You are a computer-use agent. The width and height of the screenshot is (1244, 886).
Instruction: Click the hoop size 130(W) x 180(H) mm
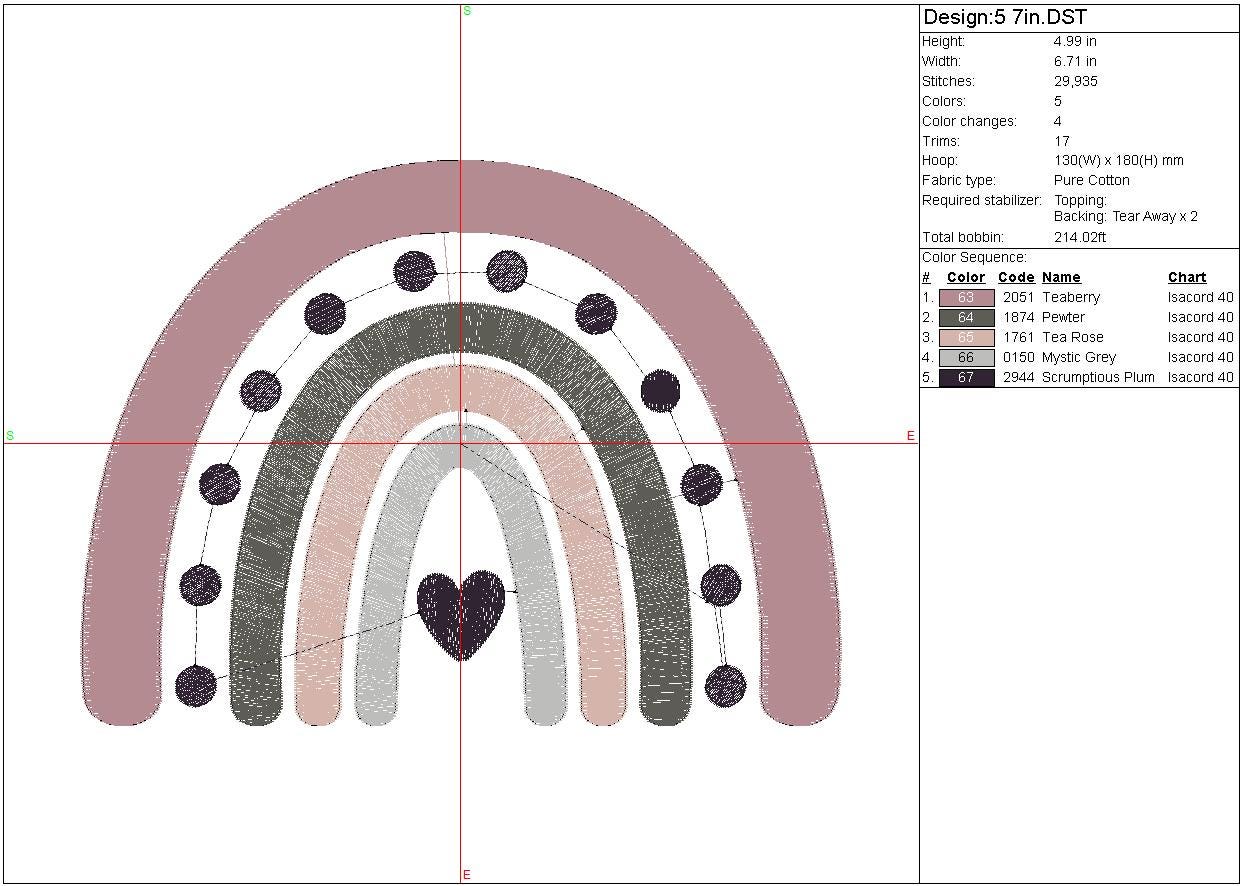[1118, 160]
